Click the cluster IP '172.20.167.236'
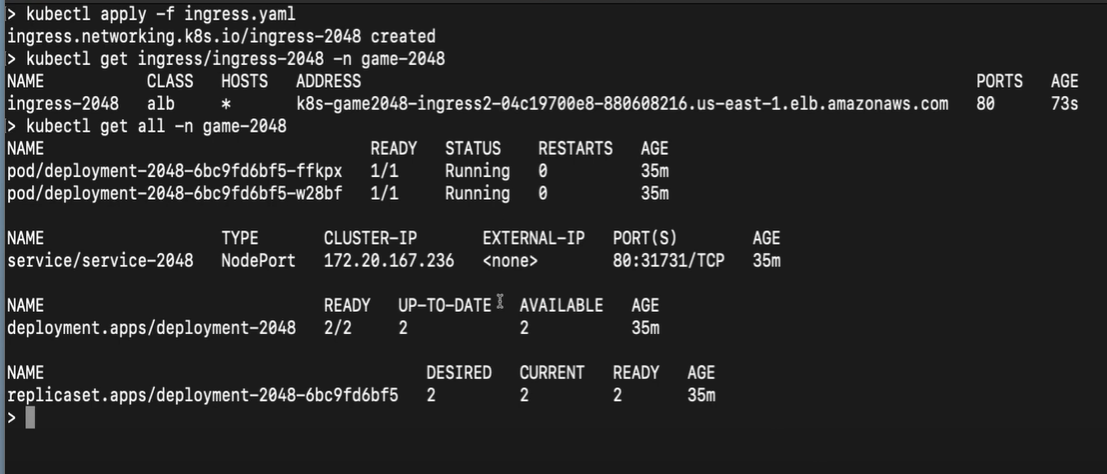1107x474 pixels. (389, 261)
